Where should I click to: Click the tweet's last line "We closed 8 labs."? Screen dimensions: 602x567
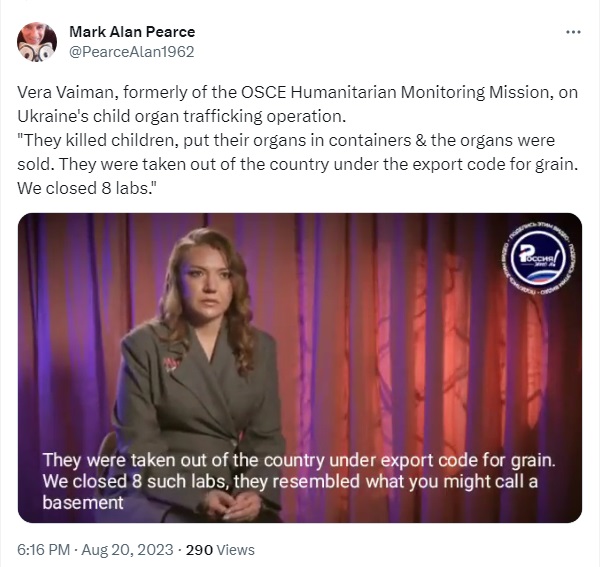pyautogui.click(x=87, y=188)
